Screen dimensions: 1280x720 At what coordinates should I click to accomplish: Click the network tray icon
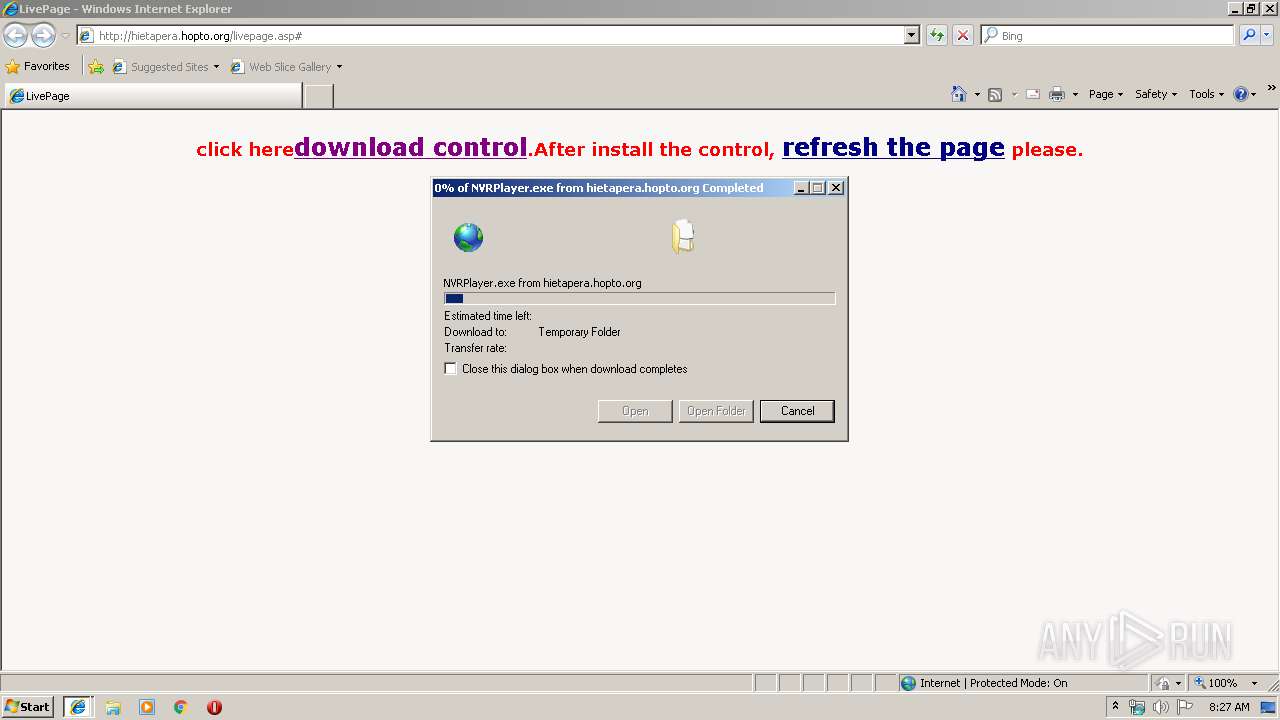1137,707
